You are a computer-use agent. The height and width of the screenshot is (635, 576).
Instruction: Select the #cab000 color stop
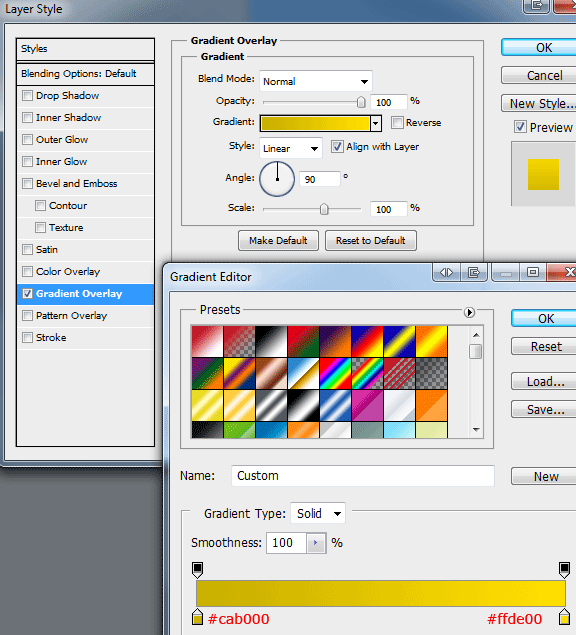[197, 616]
